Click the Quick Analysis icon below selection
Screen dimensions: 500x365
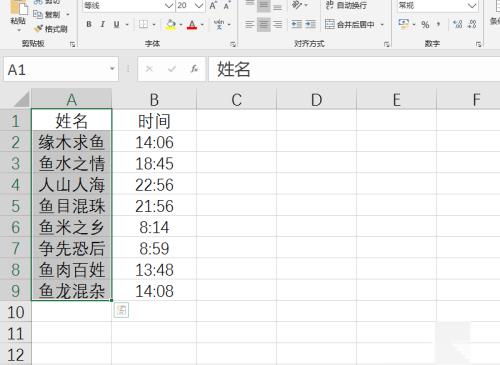click(121, 310)
